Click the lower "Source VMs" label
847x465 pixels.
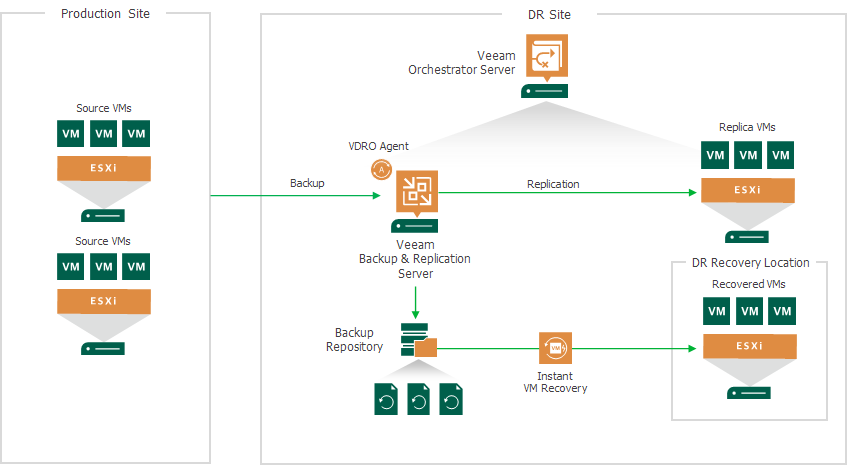click(103, 241)
